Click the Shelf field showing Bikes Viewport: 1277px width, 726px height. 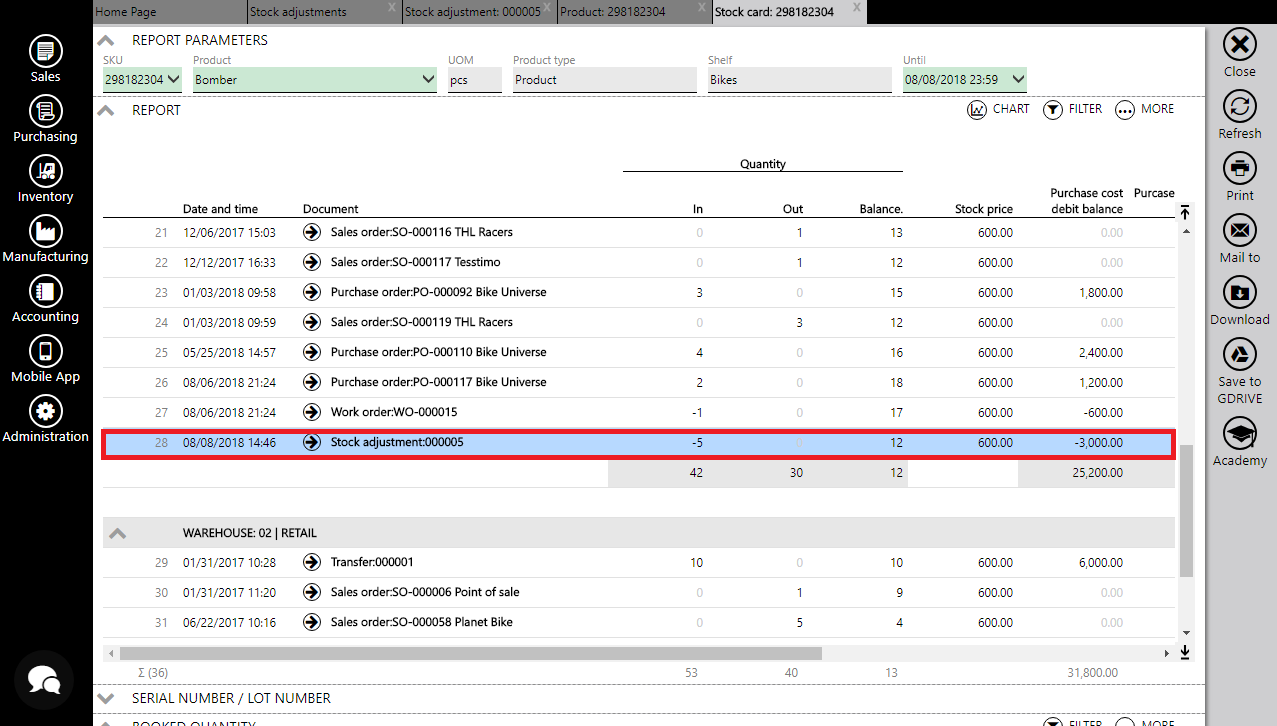click(x=799, y=80)
